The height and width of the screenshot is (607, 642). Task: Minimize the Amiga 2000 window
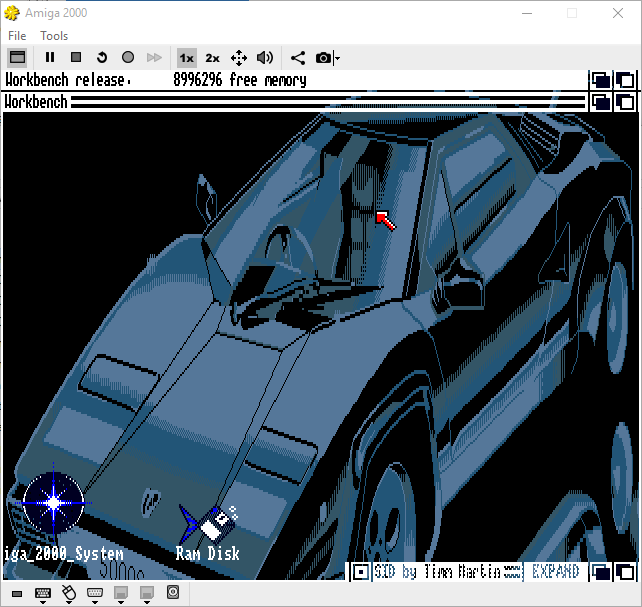527,13
